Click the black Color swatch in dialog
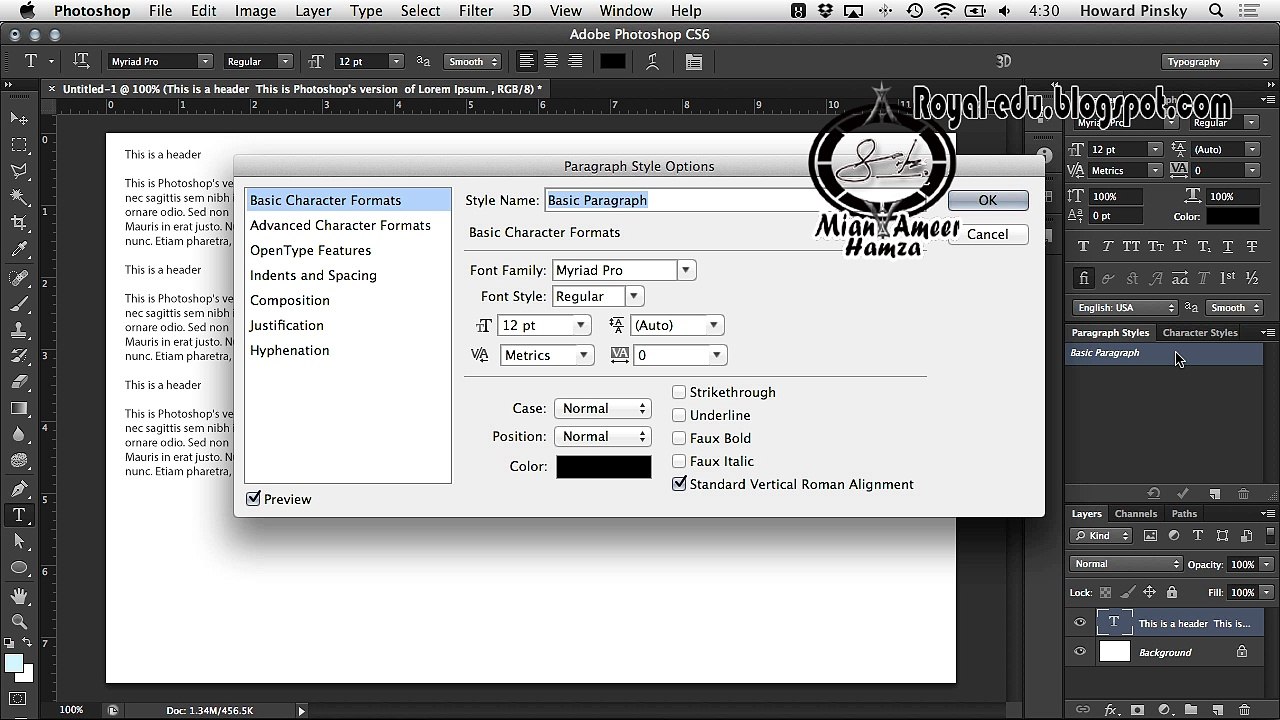1280x720 pixels. [603, 466]
